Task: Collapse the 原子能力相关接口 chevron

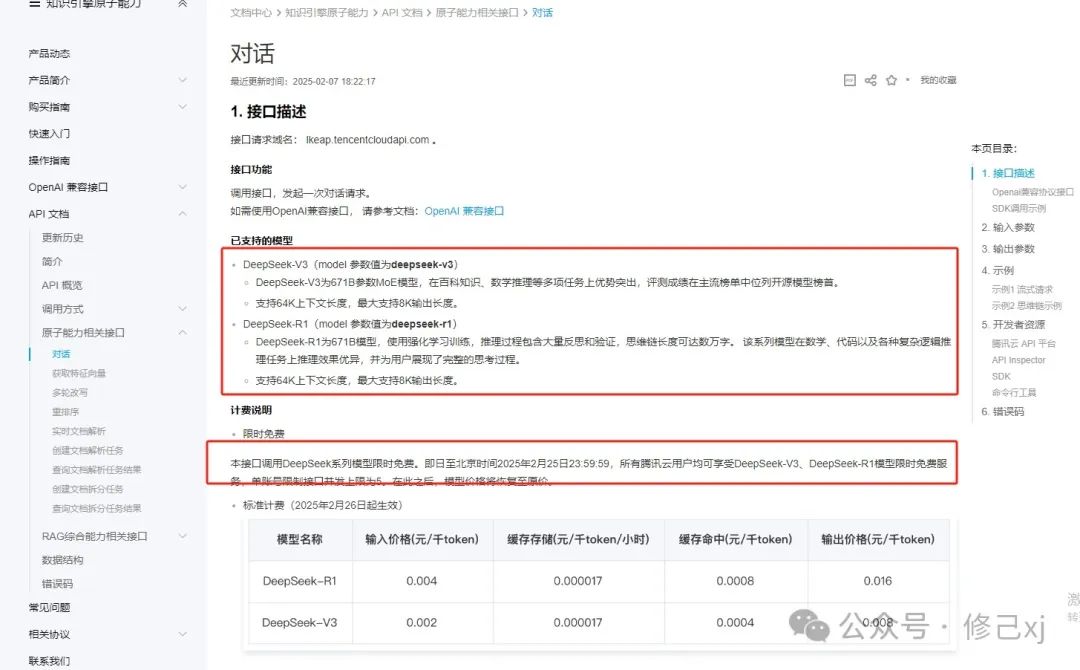Action: pyautogui.click(x=183, y=333)
